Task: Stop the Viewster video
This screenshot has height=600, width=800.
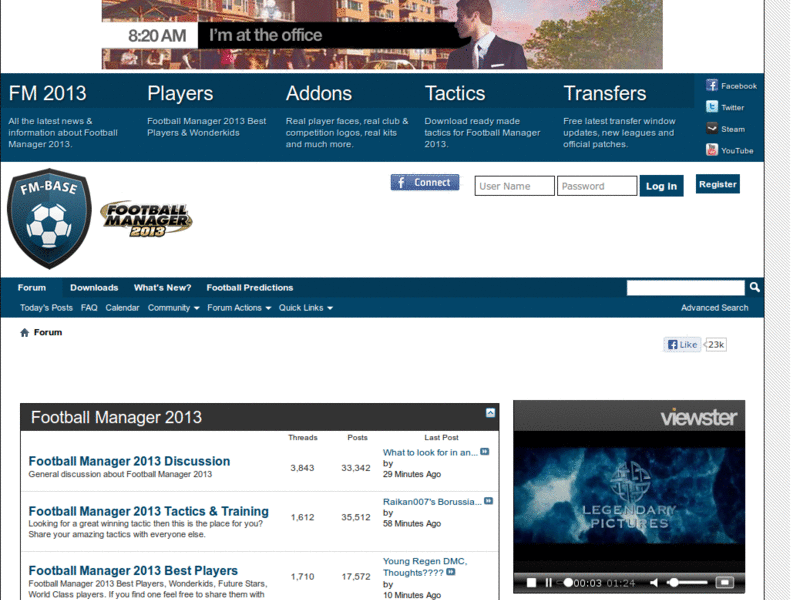Action: (531, 582)
